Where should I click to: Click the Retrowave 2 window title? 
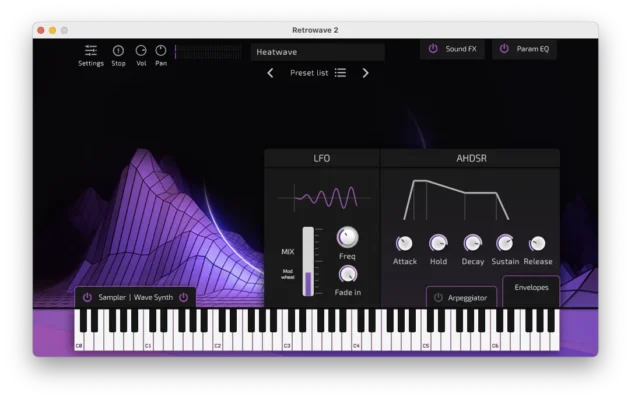[x=315, y=30]
